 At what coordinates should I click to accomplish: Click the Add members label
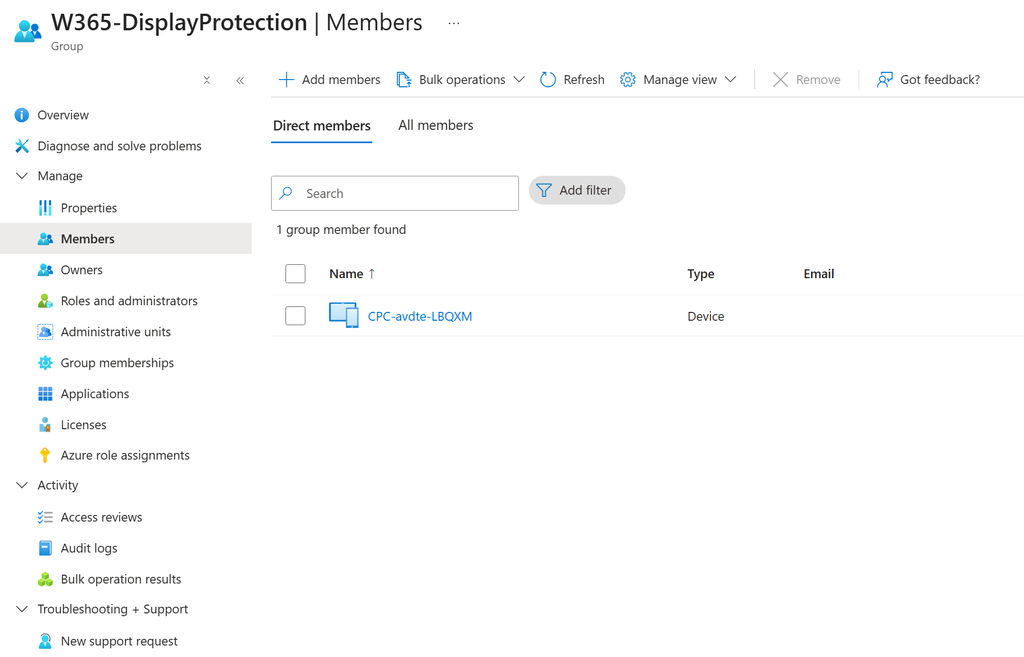[x=341, y=80]
